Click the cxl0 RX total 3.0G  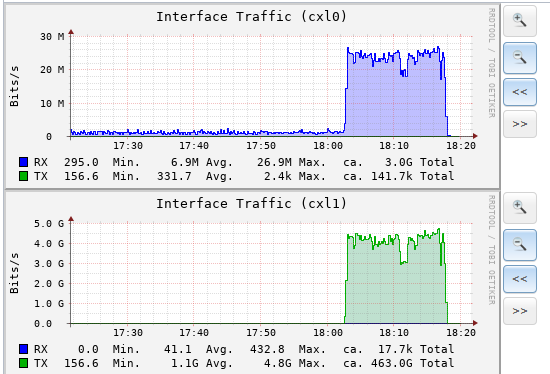(398, 162)
